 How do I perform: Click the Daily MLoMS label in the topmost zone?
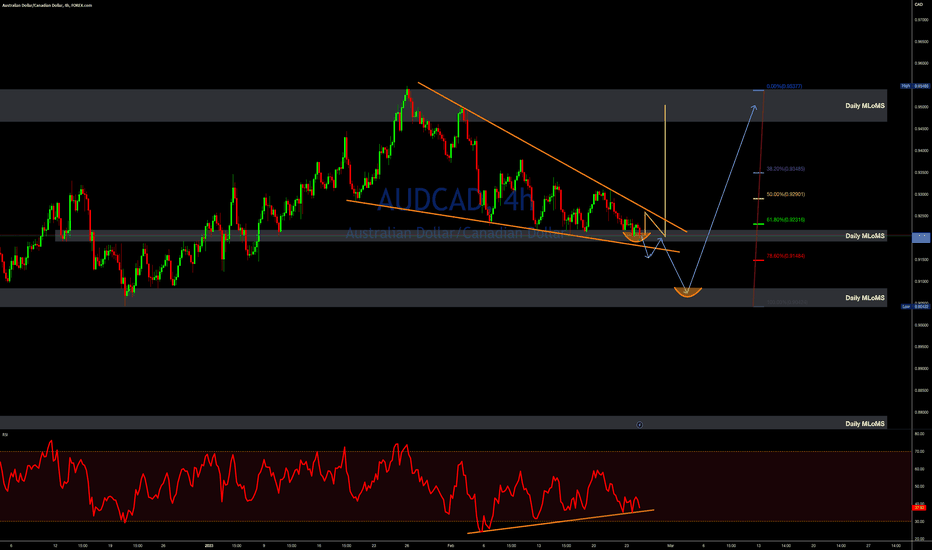pos(865,106)
